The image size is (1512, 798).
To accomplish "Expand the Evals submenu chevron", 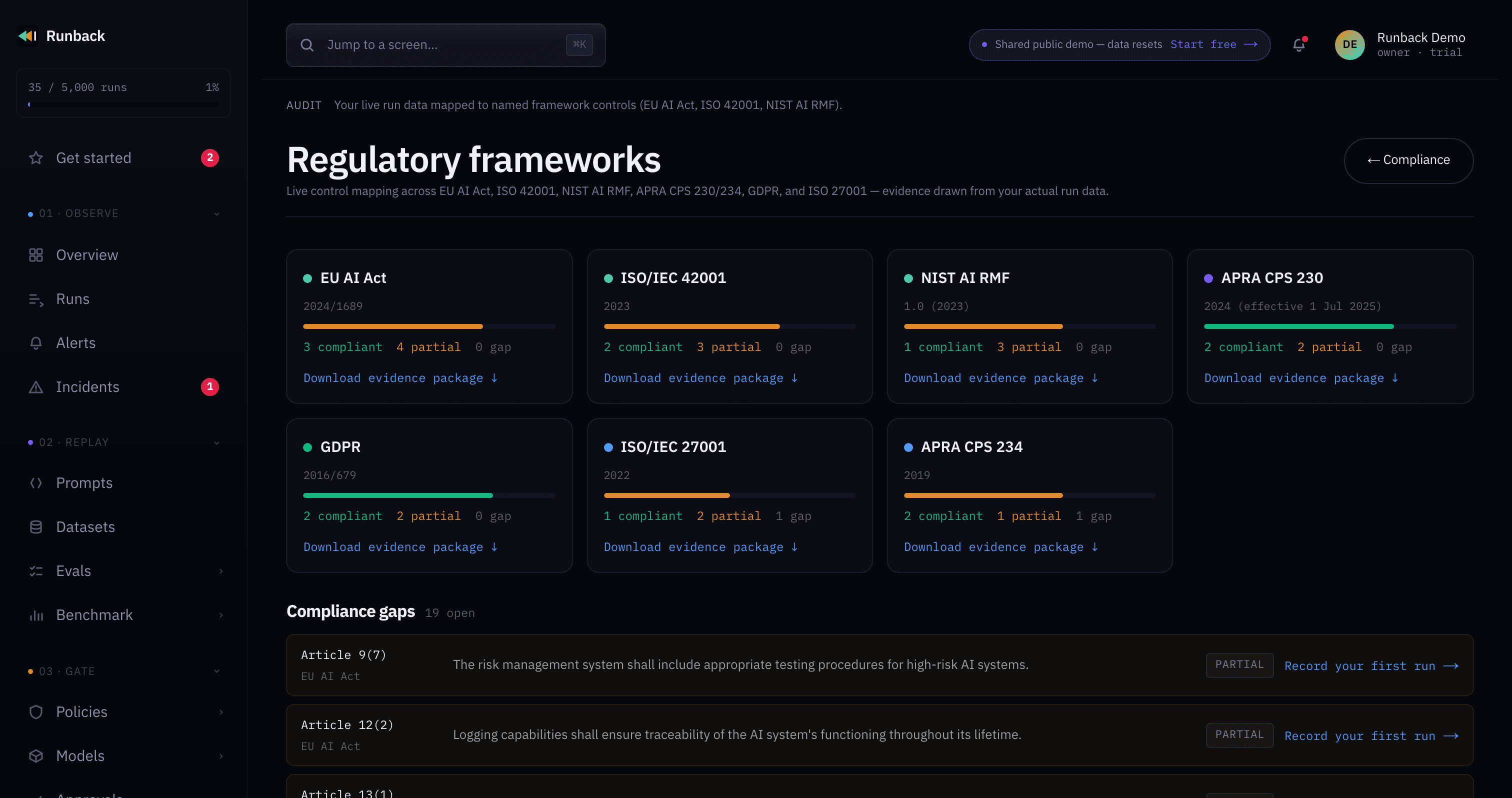I will point(220,571).
